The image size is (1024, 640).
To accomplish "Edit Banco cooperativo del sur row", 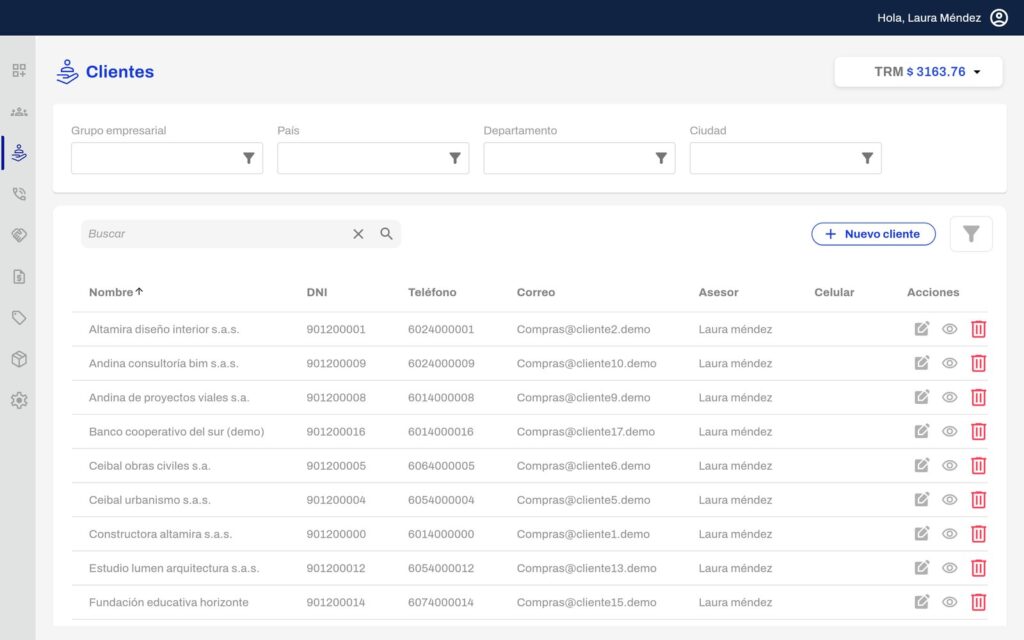I will [921, 432].
